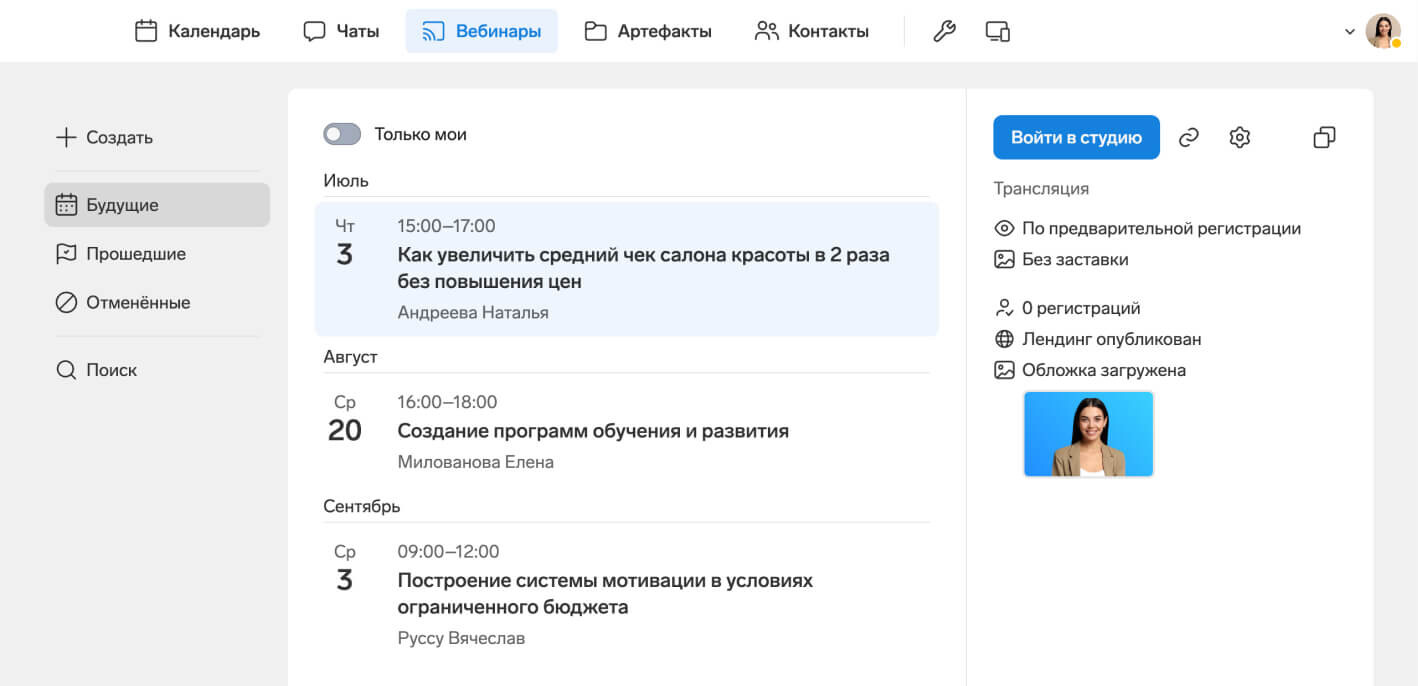Select webinar Создание программ обучения и развития

coord(627,431)
